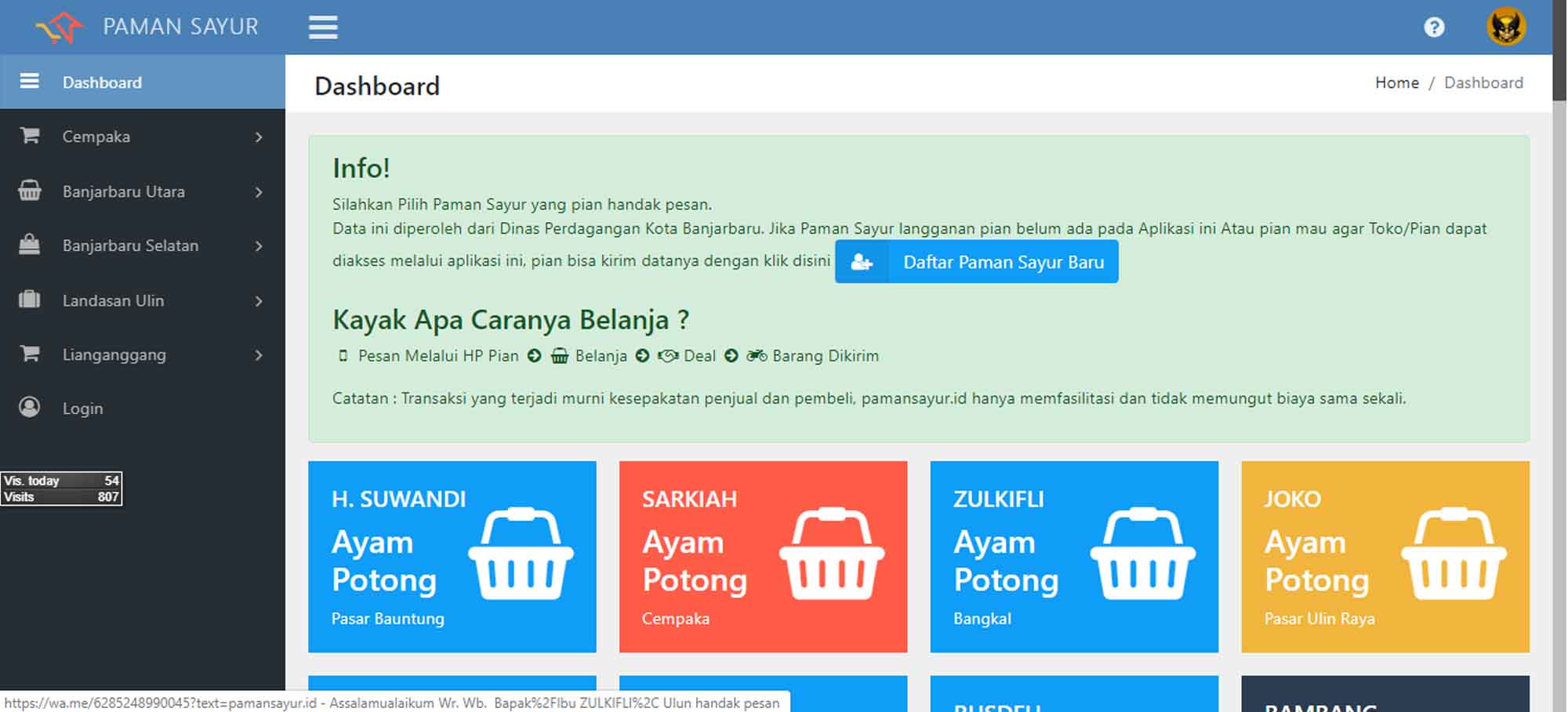Viewport: 1568px width, 712px height.
Task: Open the Login sidebar item
Action: point(82,409)
